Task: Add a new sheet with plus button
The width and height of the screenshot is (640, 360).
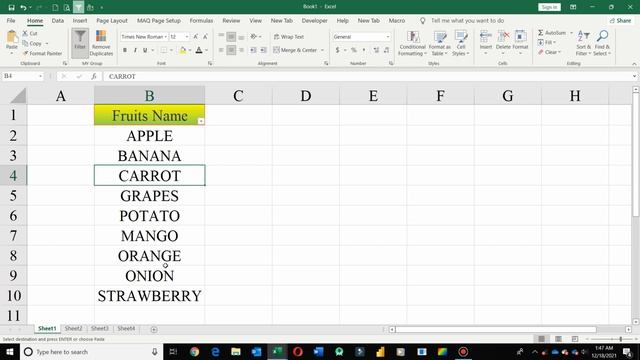Action: [x=154, y=329]
